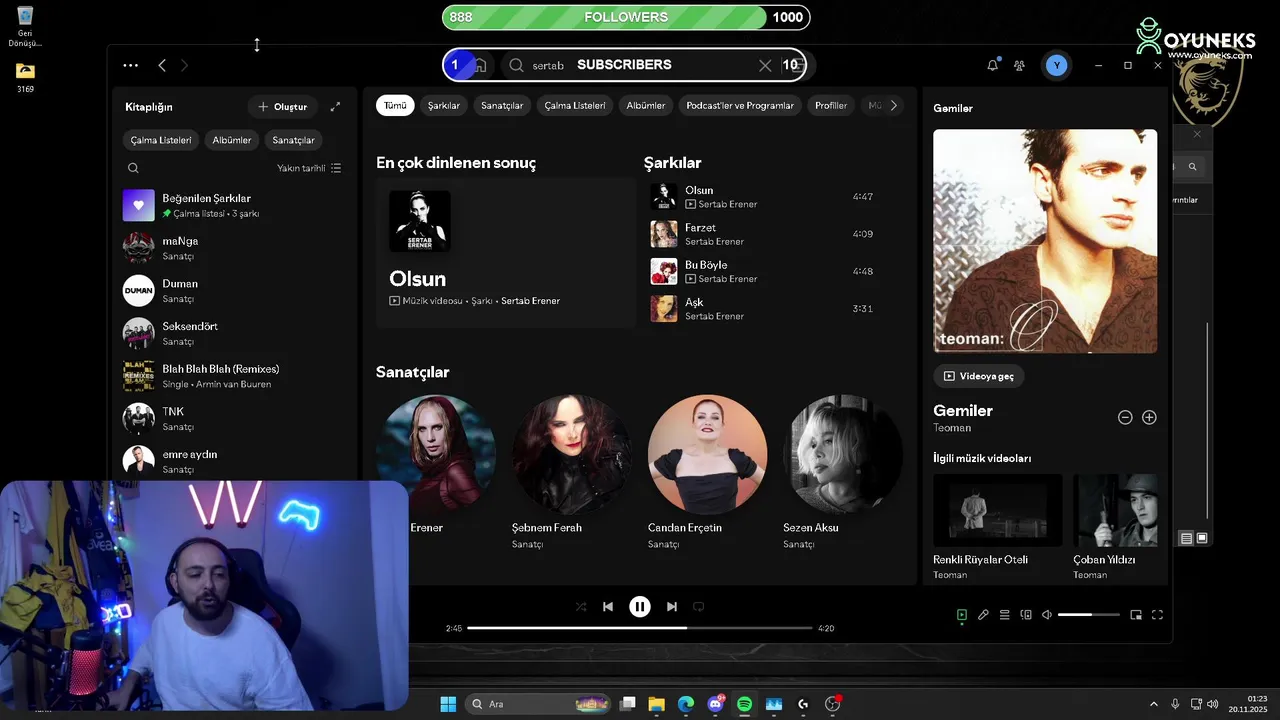This screenshot has height=720, width=1280.
Task: Open Blah Blah Blah (Remixes) single
Action: point(234,376)
